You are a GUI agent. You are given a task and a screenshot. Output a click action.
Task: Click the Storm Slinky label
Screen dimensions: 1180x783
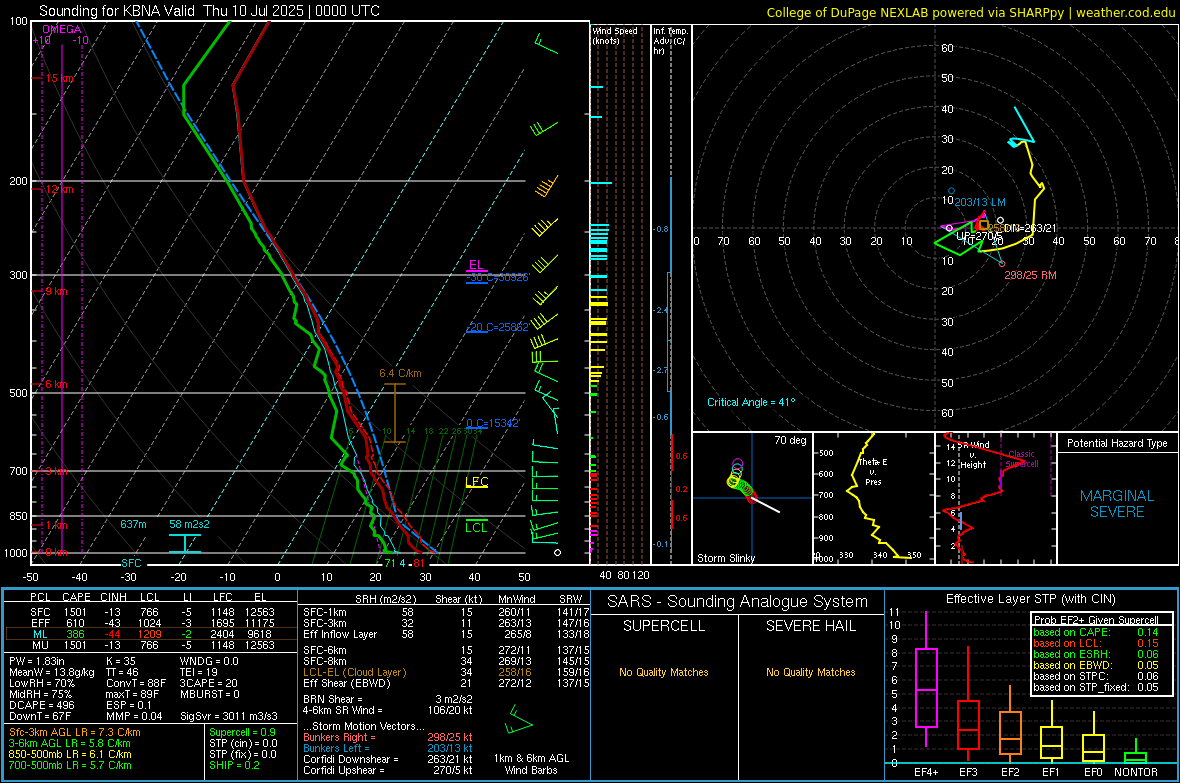pyautogui.click(x=725, y=558)
